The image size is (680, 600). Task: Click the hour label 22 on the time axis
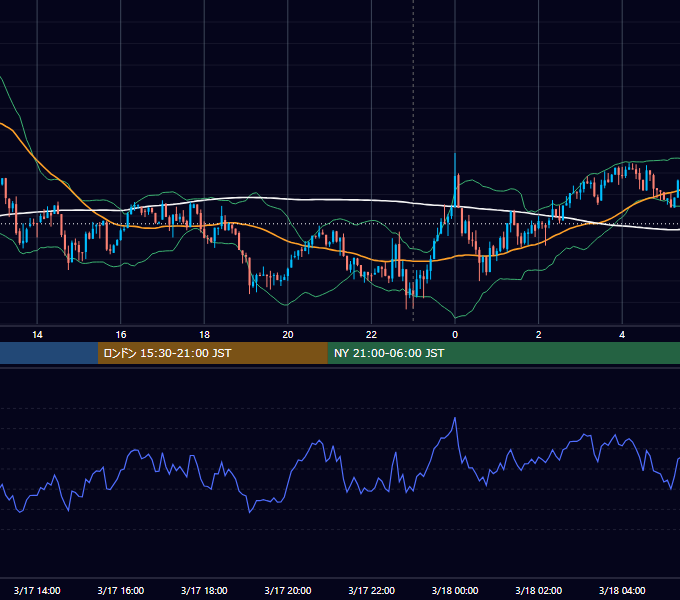coord(371,335)
